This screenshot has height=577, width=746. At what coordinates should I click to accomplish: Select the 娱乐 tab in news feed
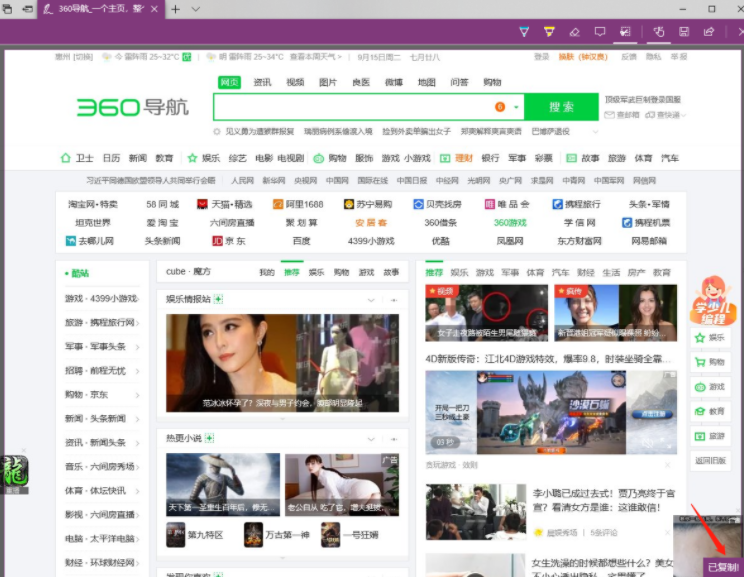(459, 272)
